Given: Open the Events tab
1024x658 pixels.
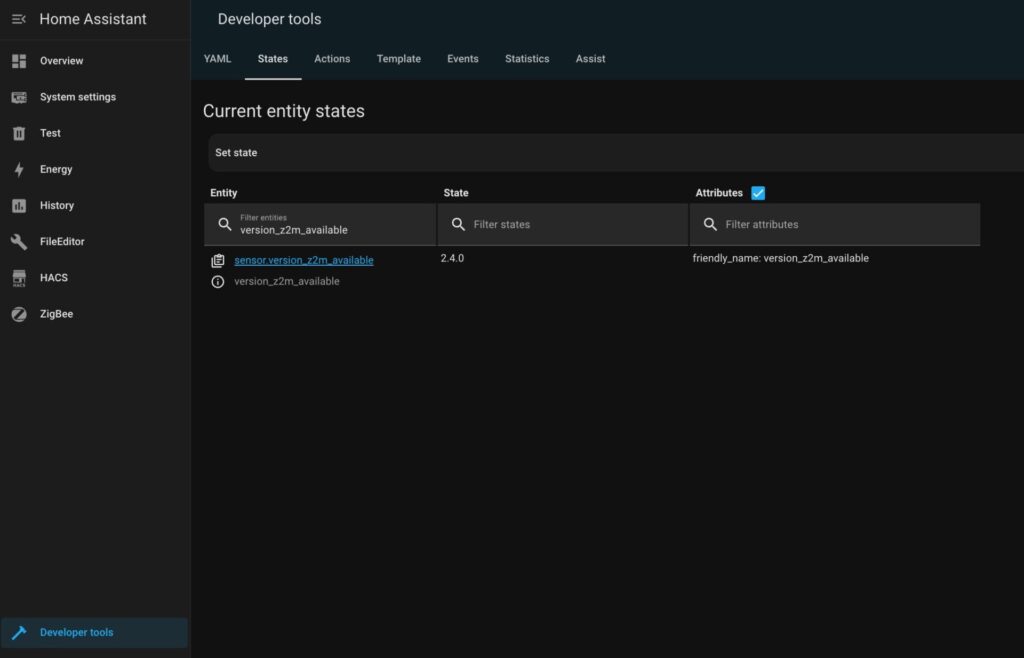Looking at the screenshot, I should [x=463, y=59].
